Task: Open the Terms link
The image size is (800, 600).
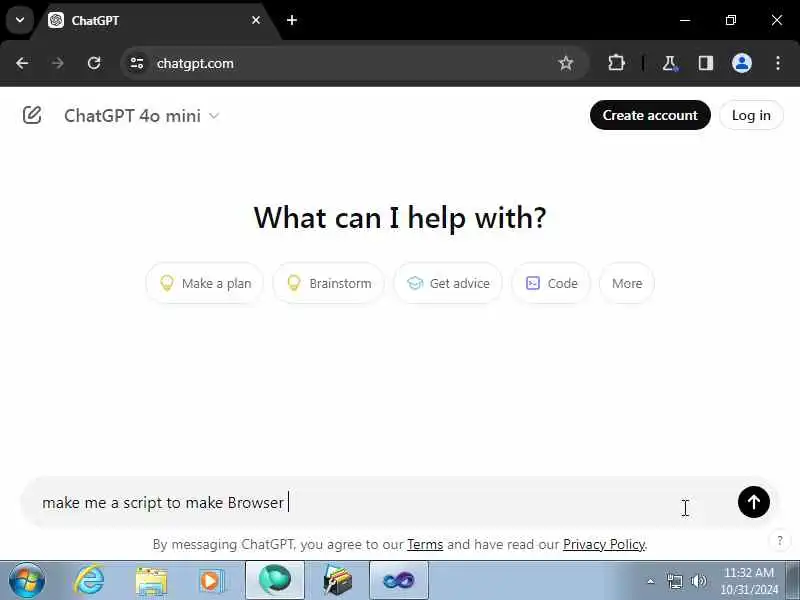Action: coord(425,544)
